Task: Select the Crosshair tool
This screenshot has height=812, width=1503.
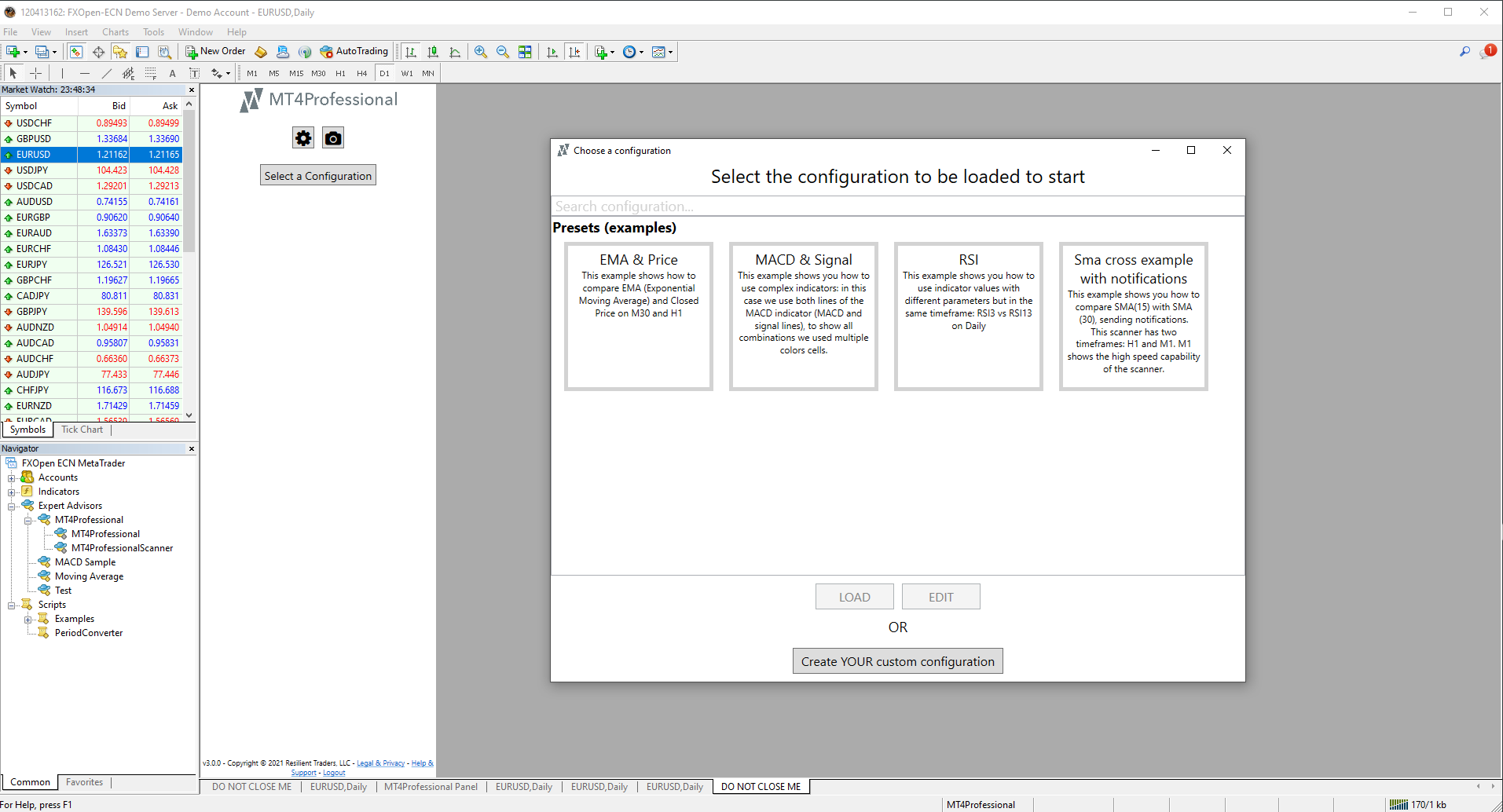Action: click(x=35, y=73)
